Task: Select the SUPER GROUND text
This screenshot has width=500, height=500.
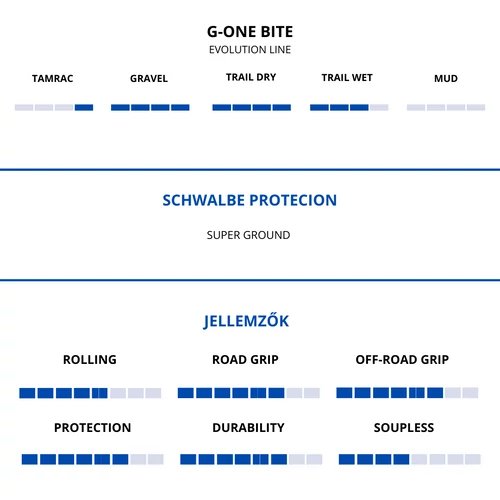Action: [x=248, y=235]
